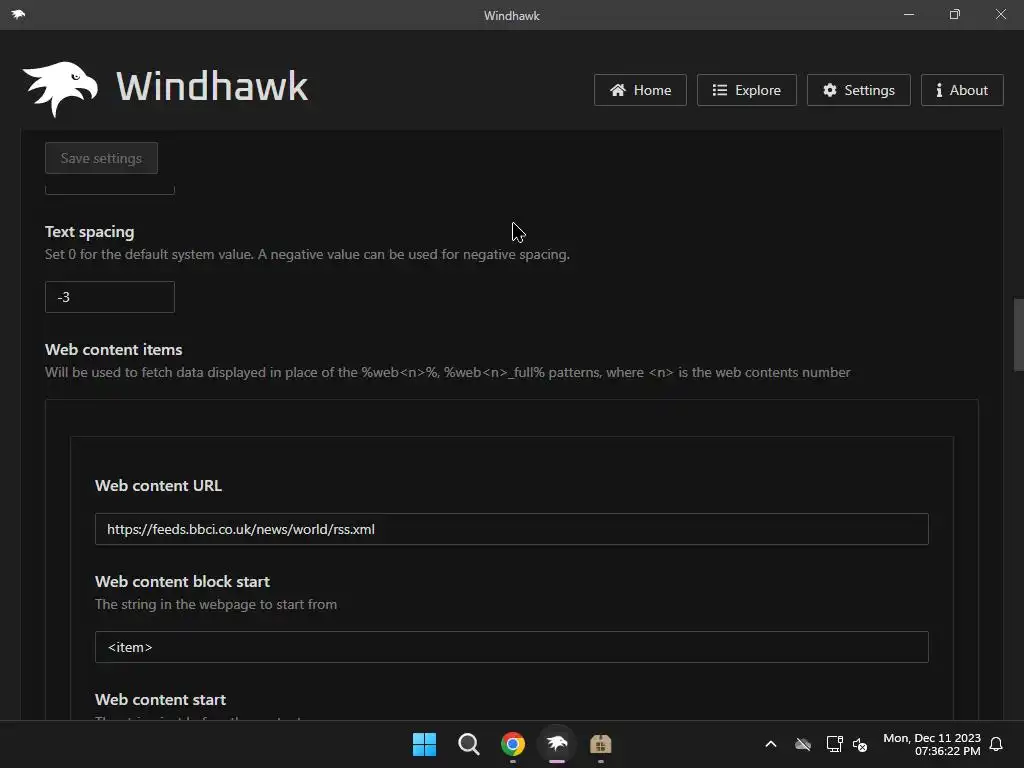Switch to Google Chrome in taskbar

pos(513,744)
